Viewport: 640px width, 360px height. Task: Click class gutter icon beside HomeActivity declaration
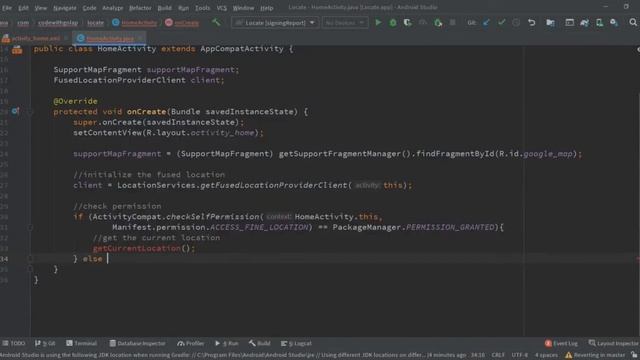17,50
